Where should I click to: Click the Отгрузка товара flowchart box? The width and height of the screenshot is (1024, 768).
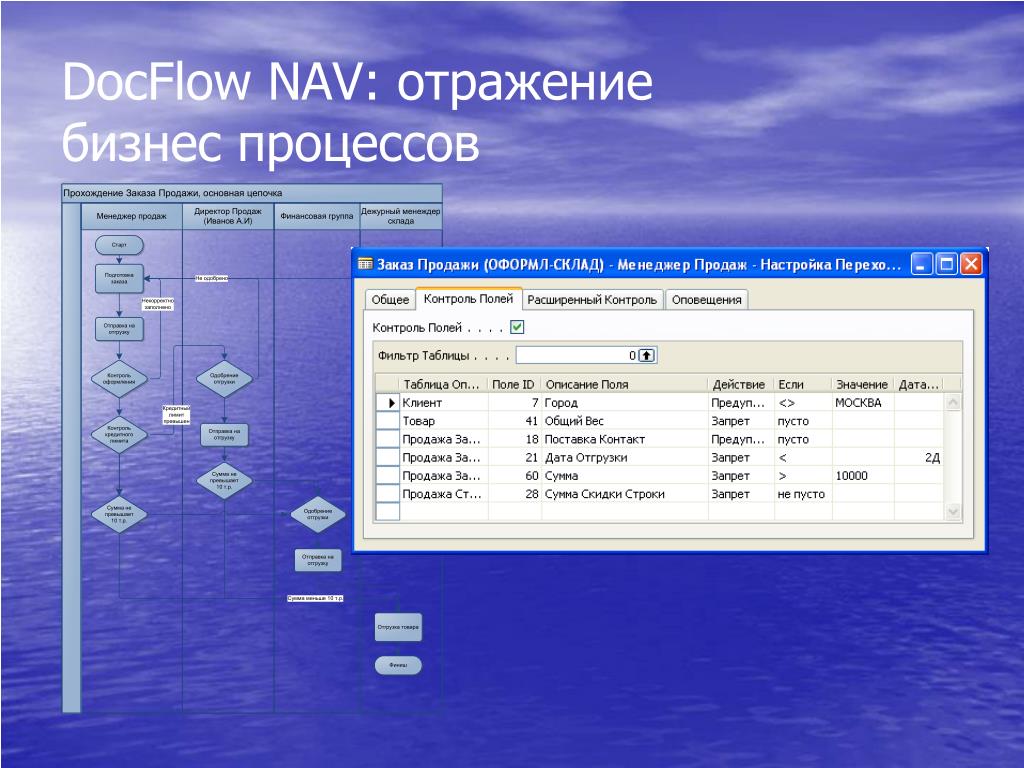(398, 627)
